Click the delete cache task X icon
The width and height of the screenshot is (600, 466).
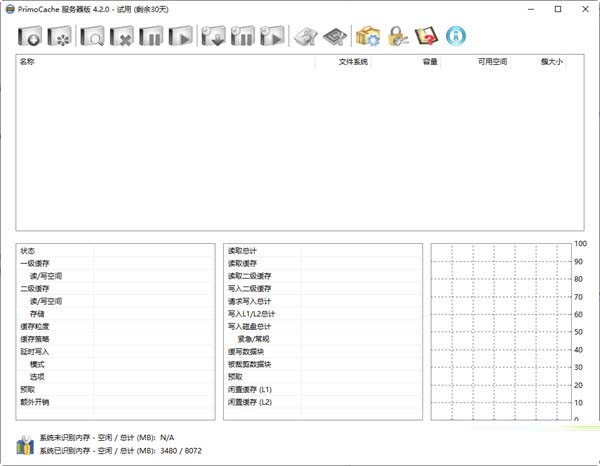[x=124, y=38]
